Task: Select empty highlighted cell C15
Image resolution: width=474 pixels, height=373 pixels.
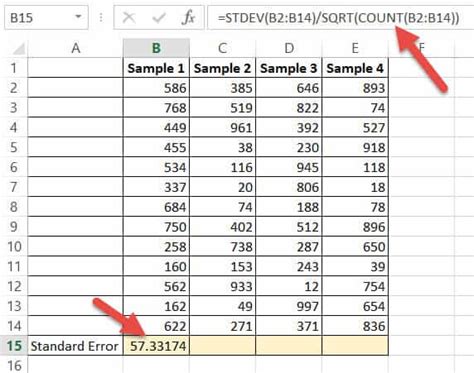Action: click(x=222, y=346)
